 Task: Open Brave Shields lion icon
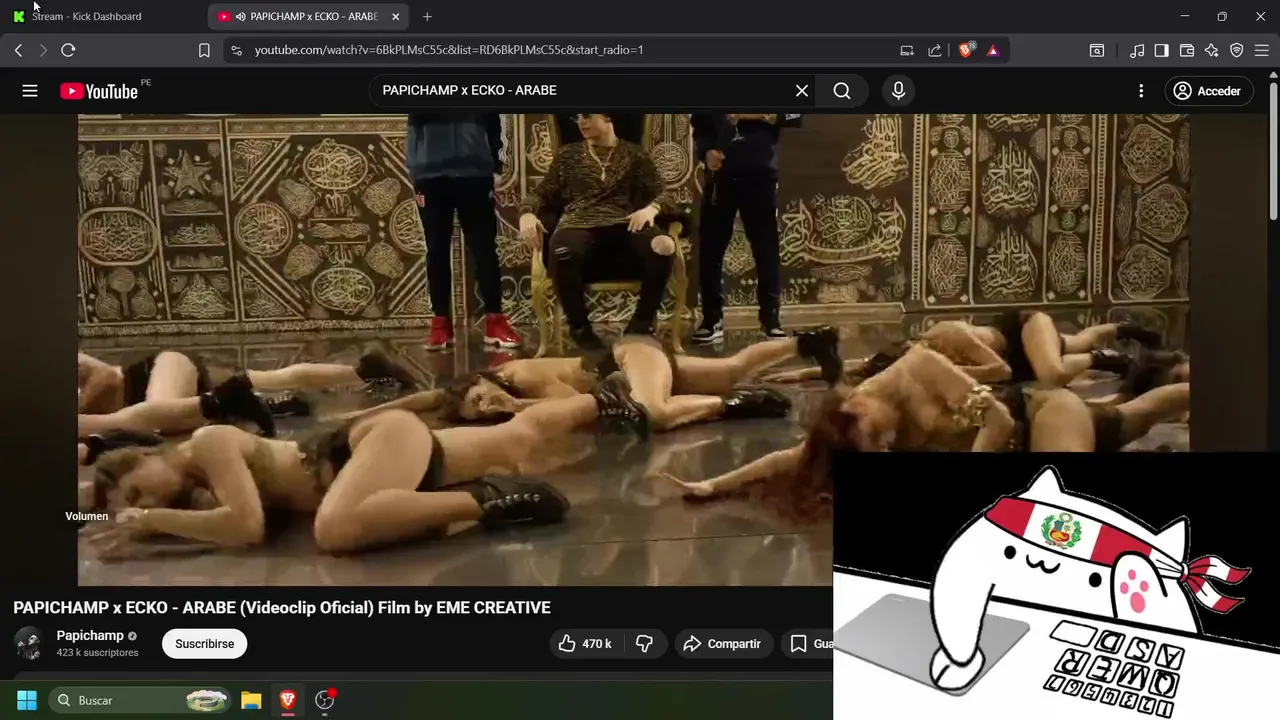(x=966, y=50)
